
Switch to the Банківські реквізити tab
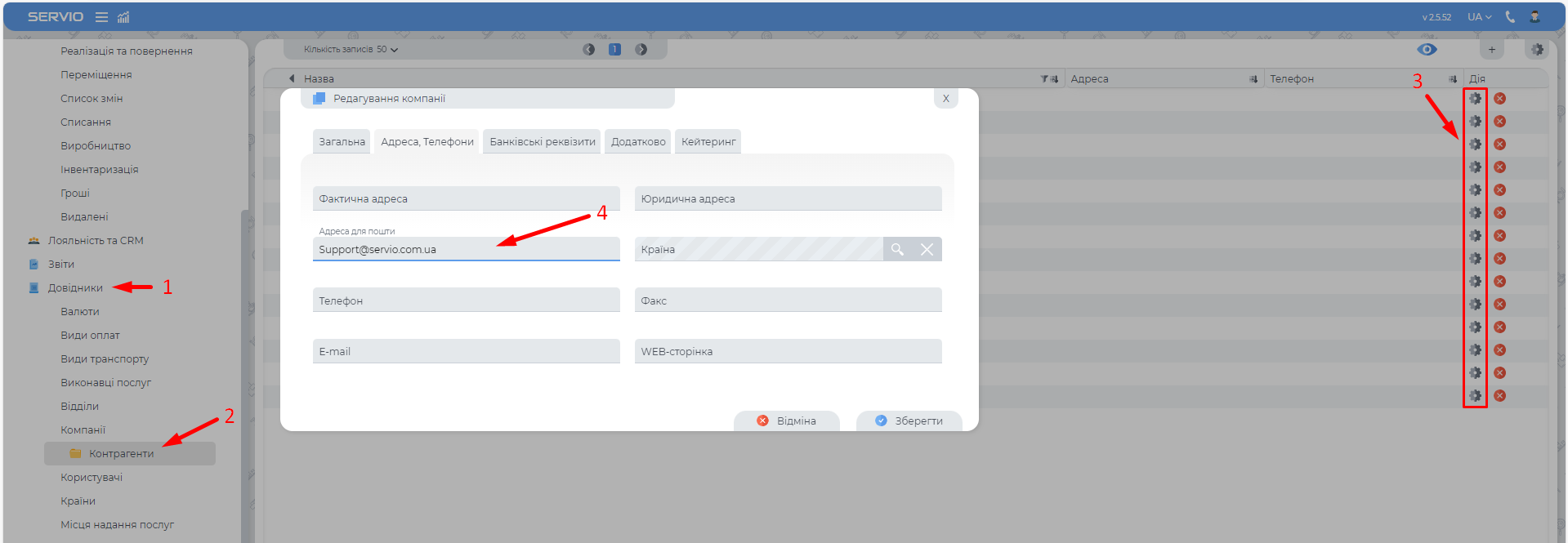click(x=542, y=142)
